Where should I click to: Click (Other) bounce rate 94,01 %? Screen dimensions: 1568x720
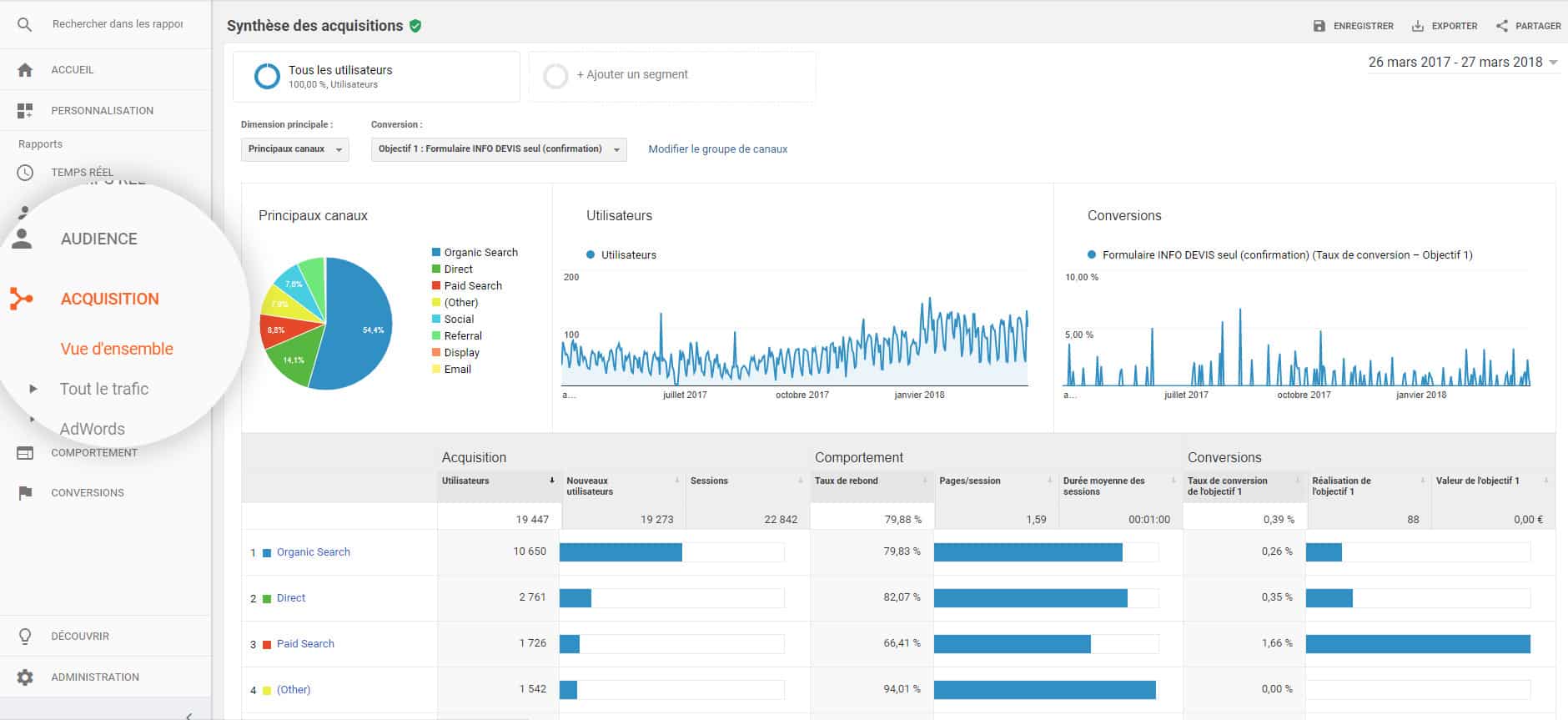point(902,689)
